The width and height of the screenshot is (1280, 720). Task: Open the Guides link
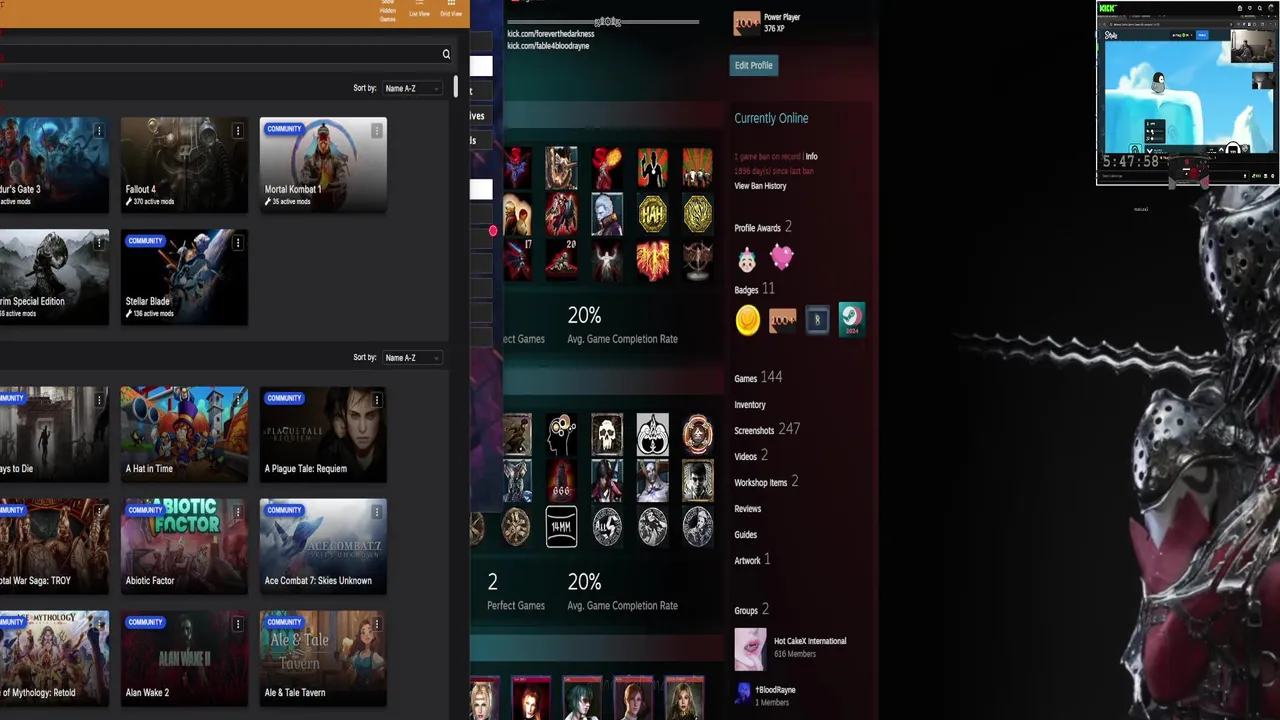tap(746, 535)
